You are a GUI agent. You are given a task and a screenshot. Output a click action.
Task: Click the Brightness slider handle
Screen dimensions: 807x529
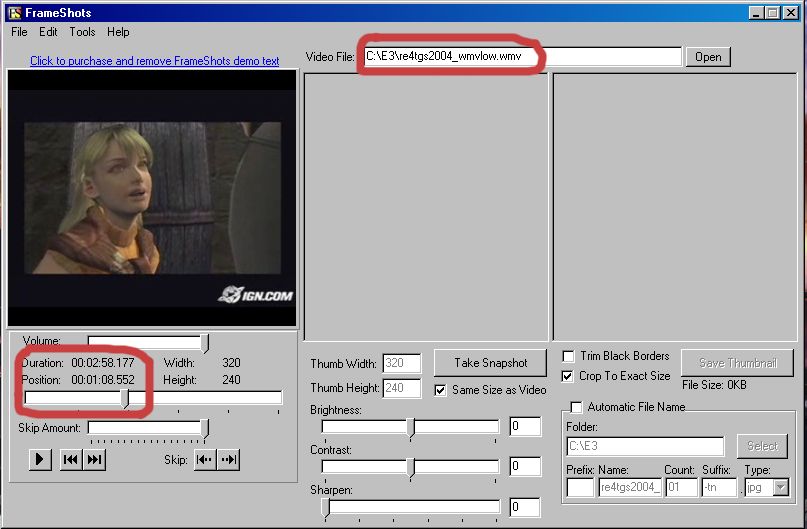(x=410, y=427)
